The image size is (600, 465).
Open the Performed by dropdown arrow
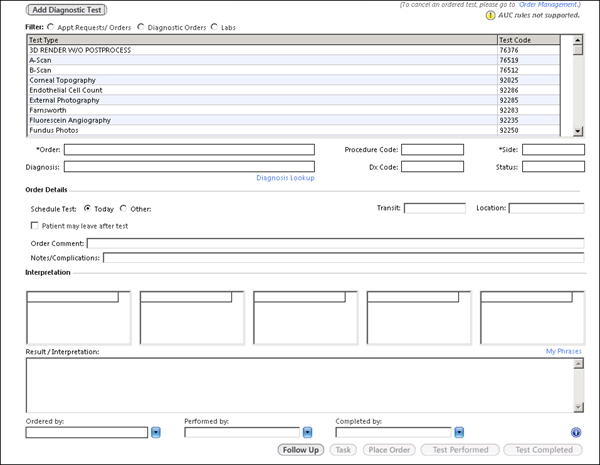(x=308, y=432)
